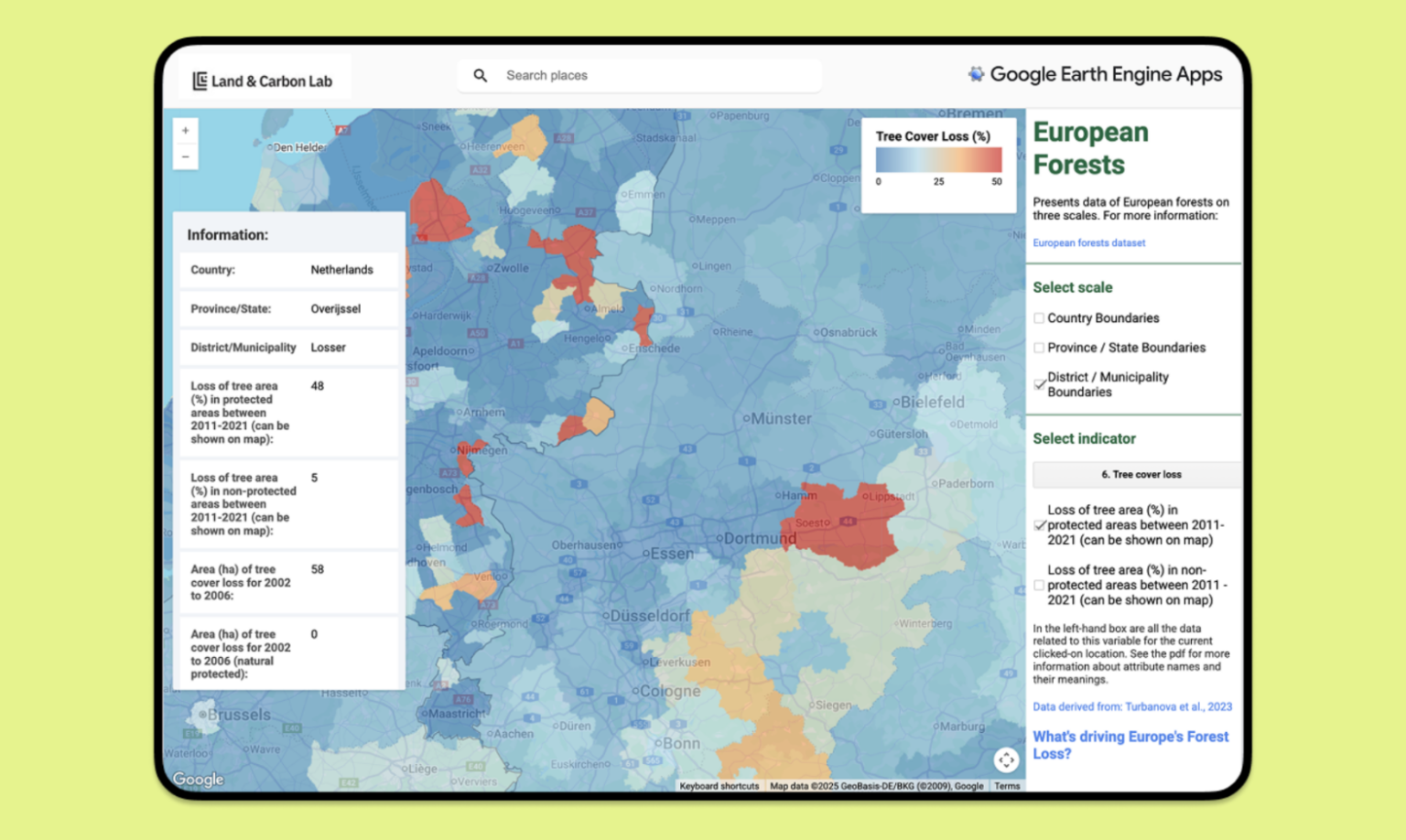Click the Search places input field

point(641,75)
